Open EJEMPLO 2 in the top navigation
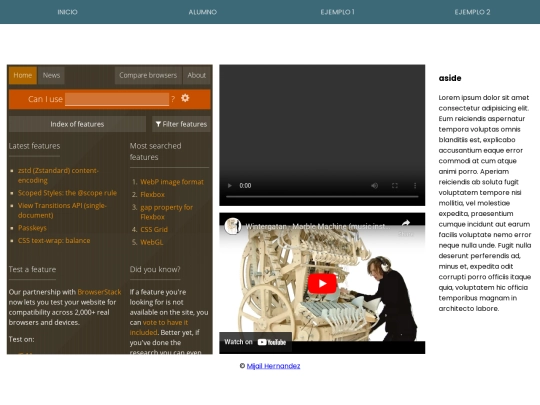Viewport: 540px width, 405px height. click(x=472, y=12)
